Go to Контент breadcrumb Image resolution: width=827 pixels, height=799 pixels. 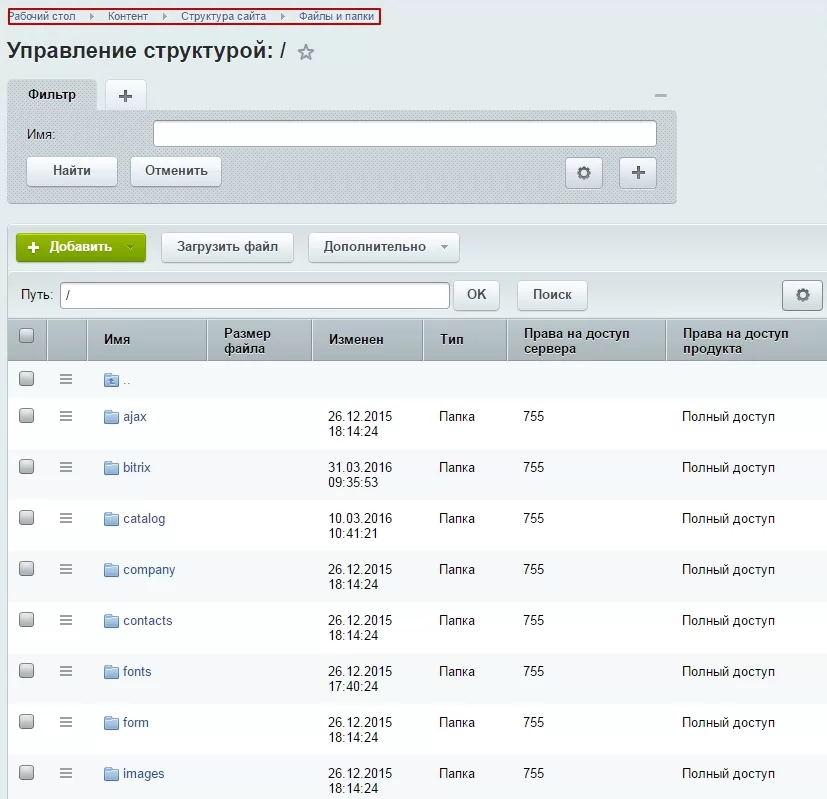[x=128, y=16]
